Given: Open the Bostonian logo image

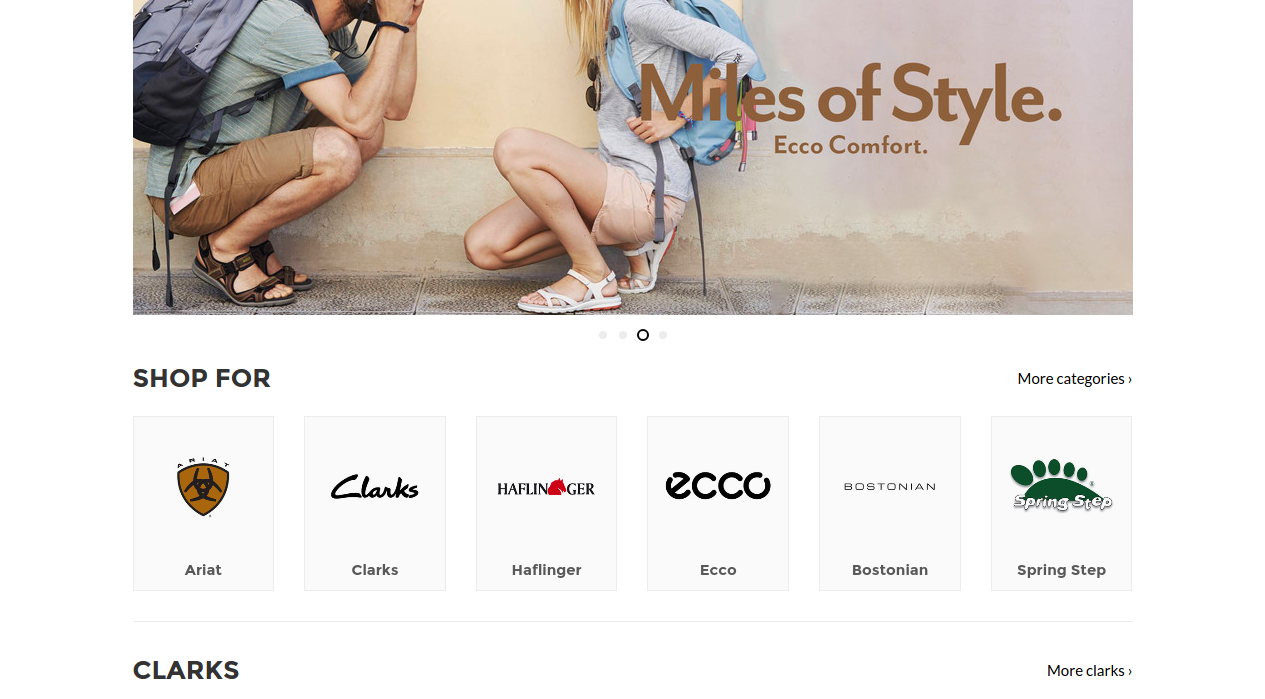Looking at the screenshot, I should (x=890, y=487).
